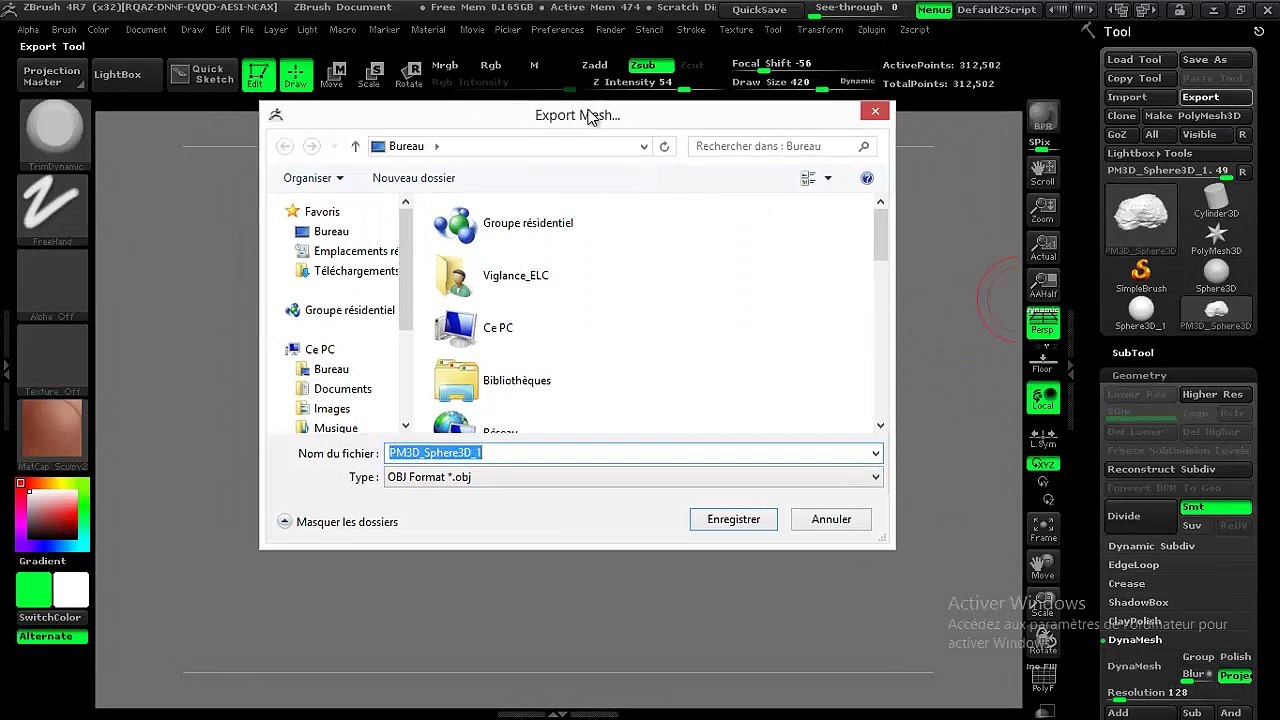
Task: Select the Move transform tool in top shelf
Action: 332,75
